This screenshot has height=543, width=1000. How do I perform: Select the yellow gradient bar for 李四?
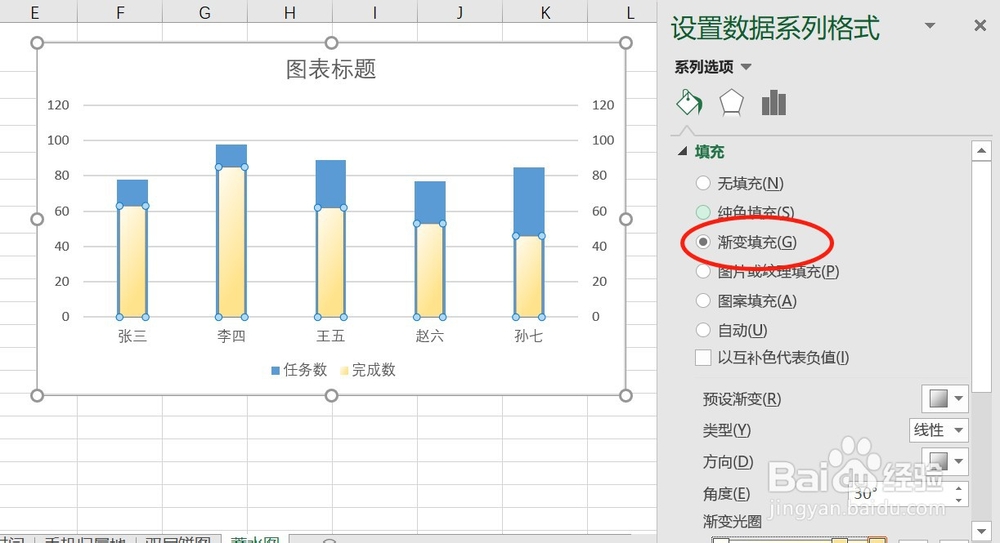click(x=232, y=242)
